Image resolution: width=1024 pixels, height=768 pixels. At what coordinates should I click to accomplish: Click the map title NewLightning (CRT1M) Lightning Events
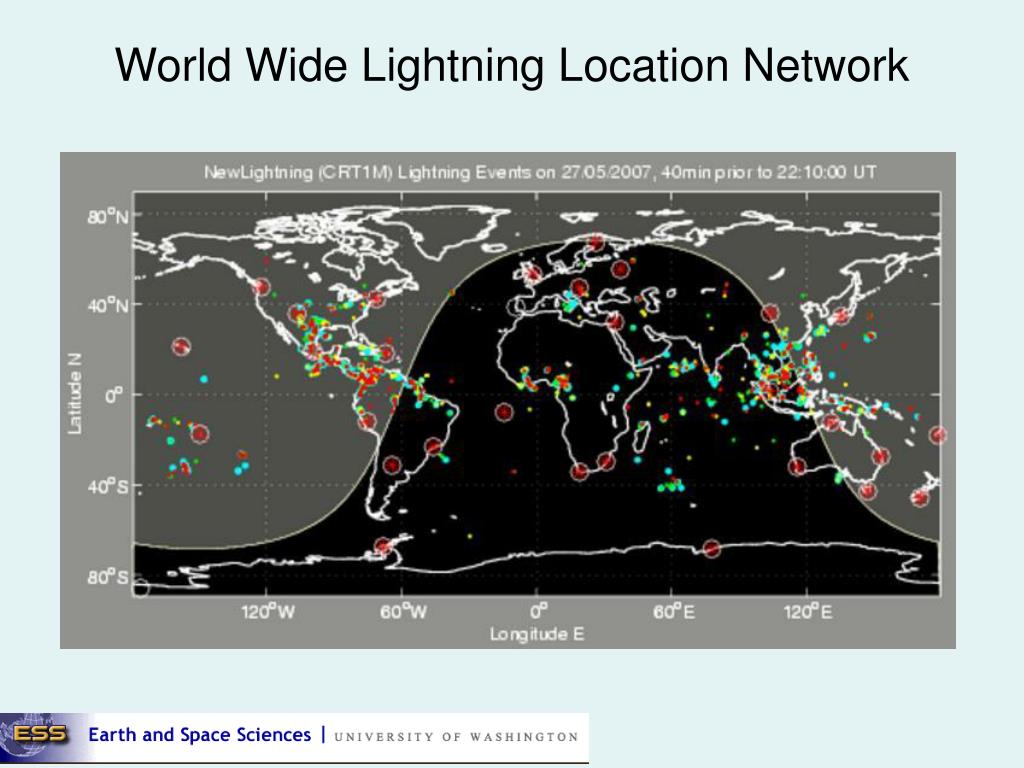click(539, 172)
